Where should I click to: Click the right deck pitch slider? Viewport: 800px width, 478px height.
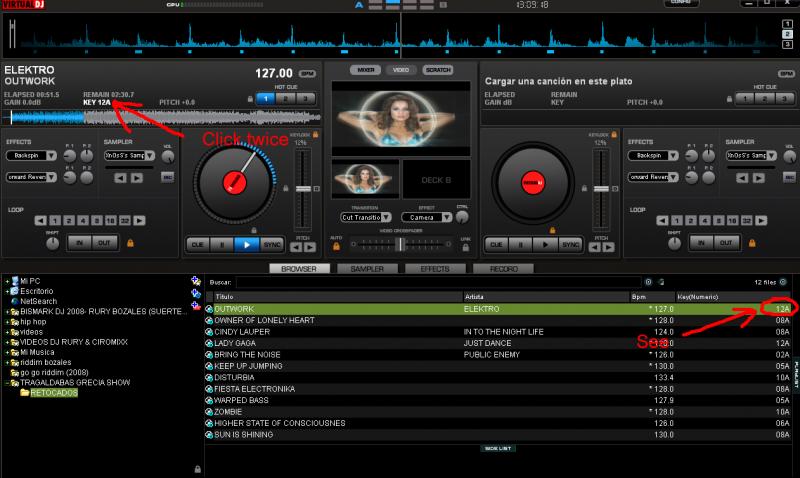point(602,189)
